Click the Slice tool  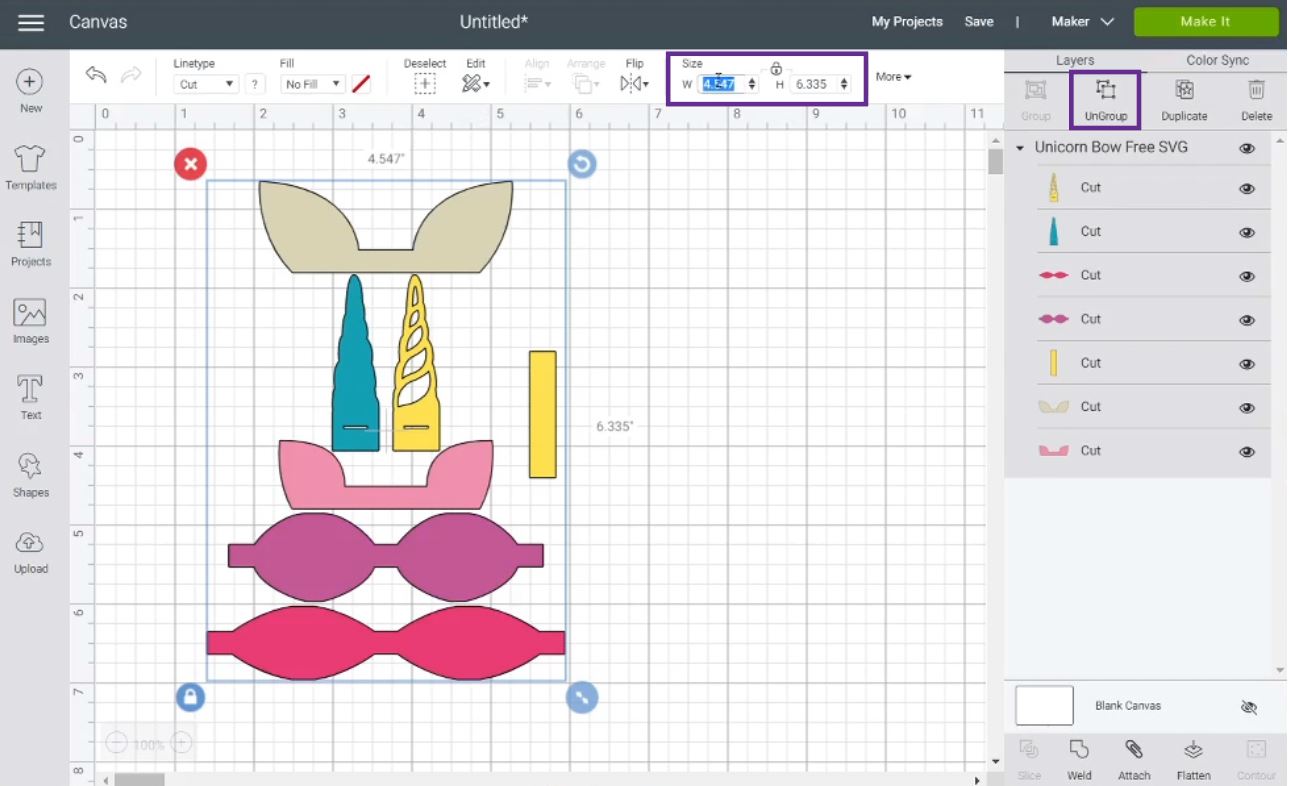pyautogui.click(x=1029, y=760)
